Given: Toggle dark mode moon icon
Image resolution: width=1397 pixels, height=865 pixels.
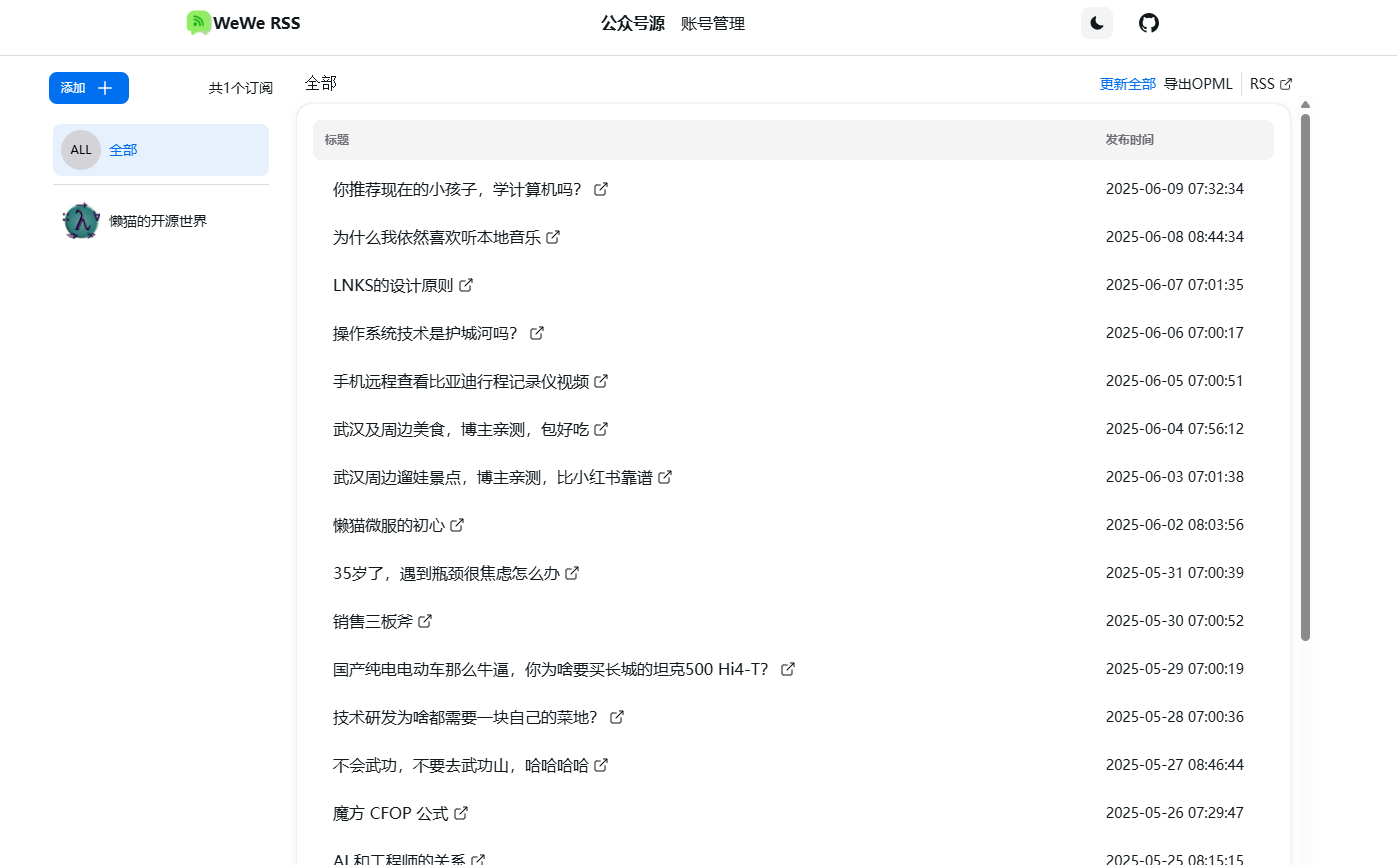Looking at the screenshot, I should coord(1097,23).
